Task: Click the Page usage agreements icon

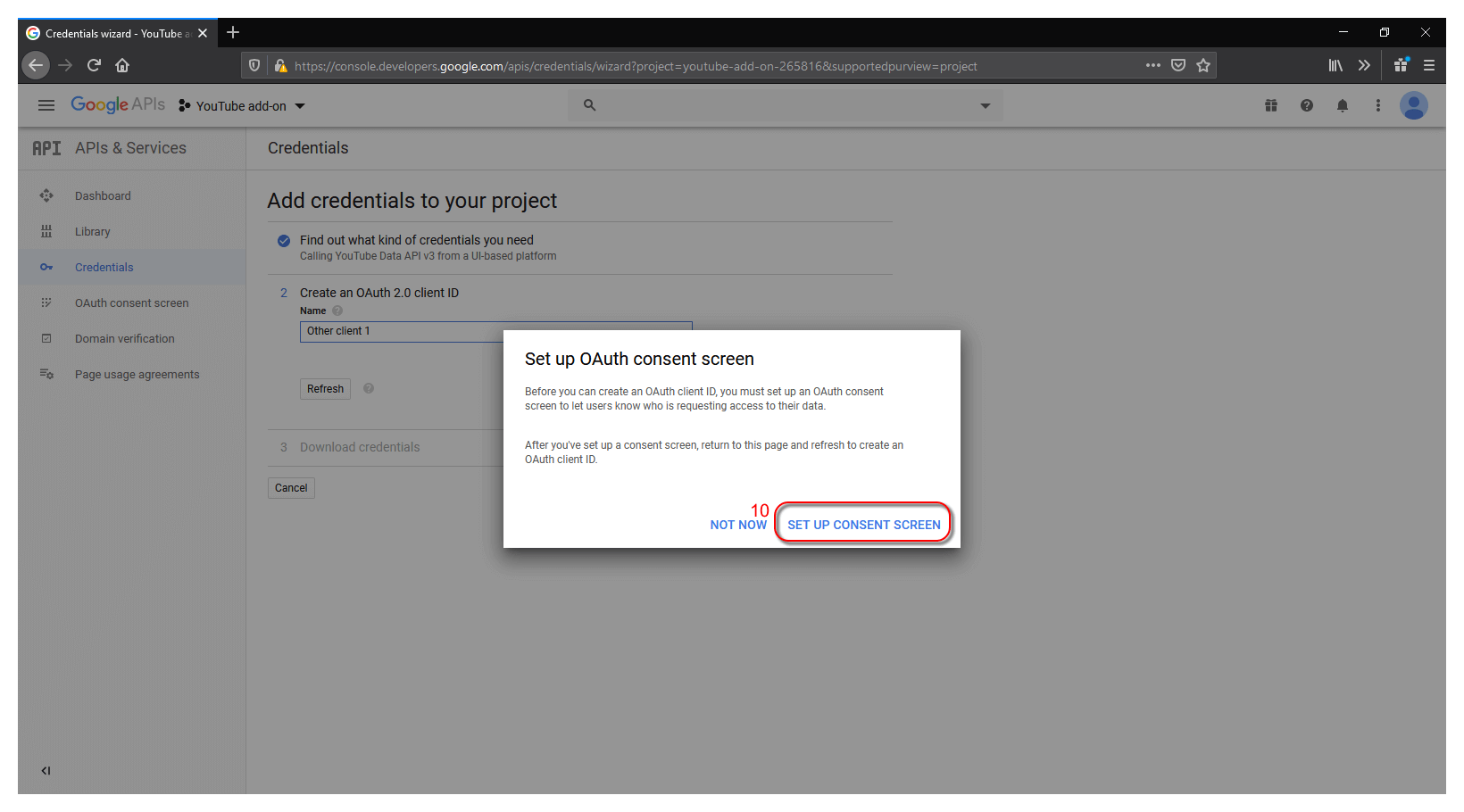Action: click(46, 374)
